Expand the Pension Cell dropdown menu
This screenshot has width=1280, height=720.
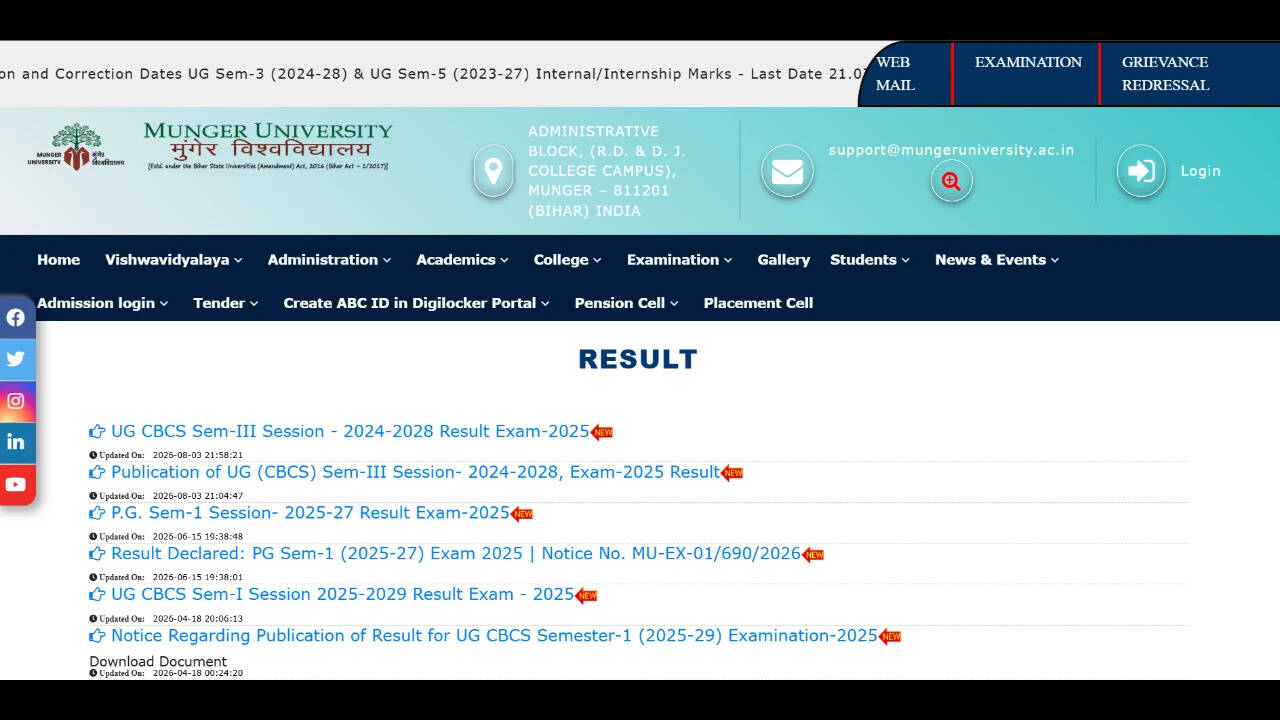[x=626, y=303]
